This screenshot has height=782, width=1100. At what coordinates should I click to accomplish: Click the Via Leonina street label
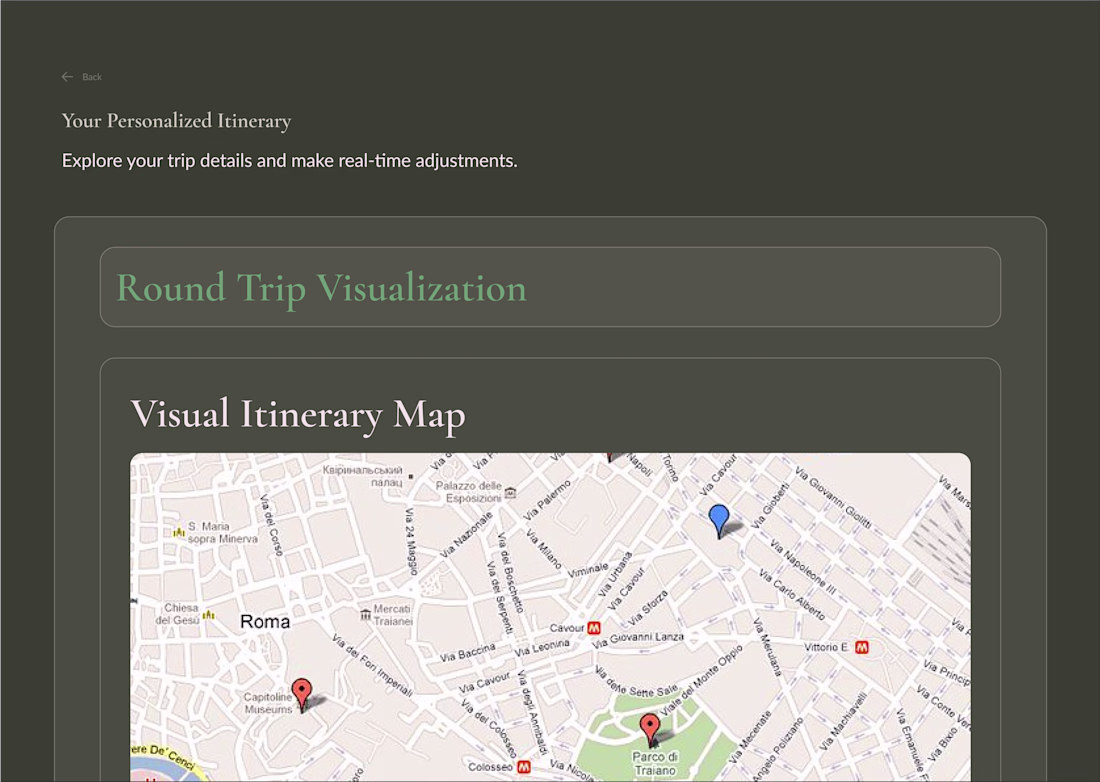(x=542, y=648)
